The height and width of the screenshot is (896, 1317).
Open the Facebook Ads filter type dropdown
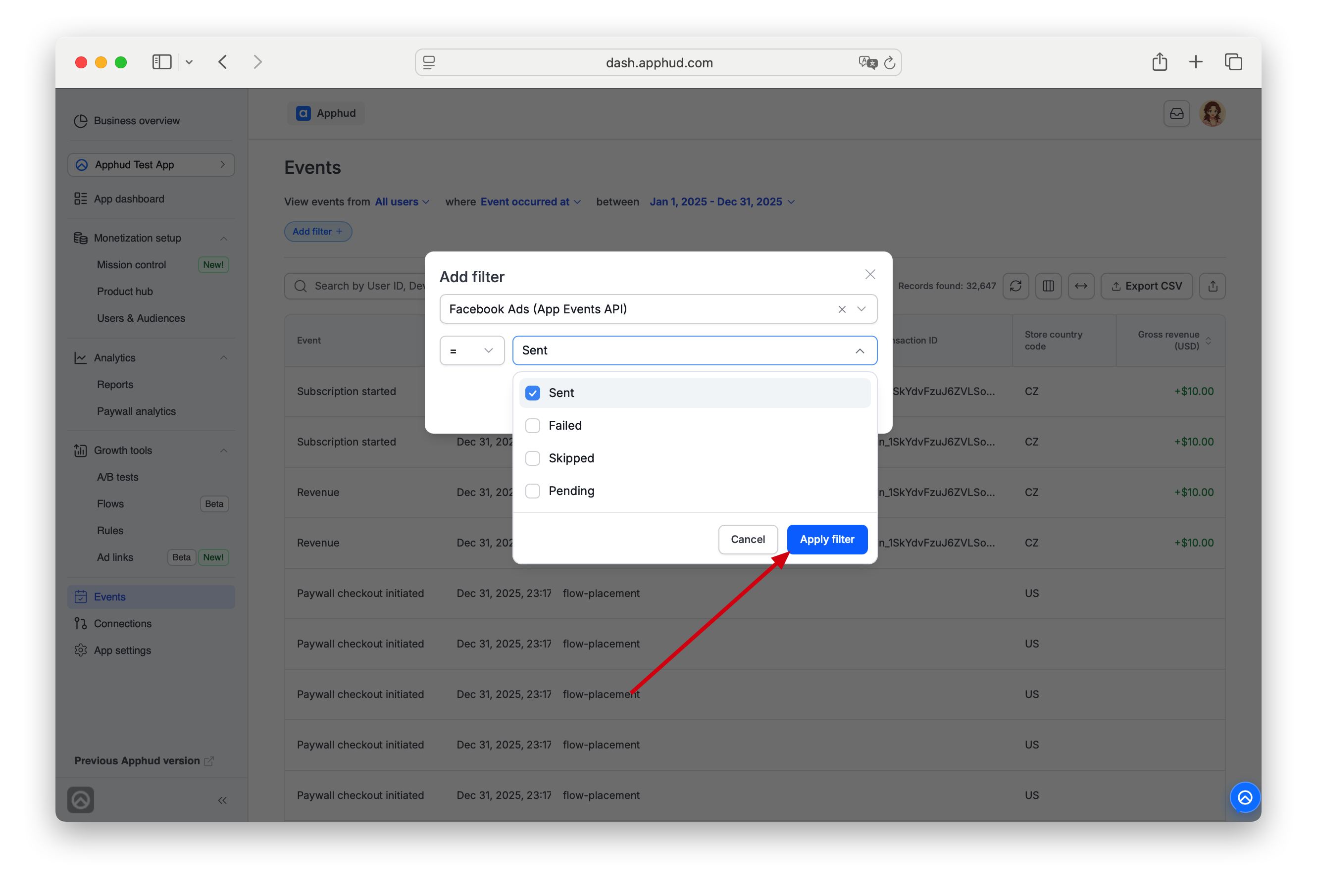(861, 309)
